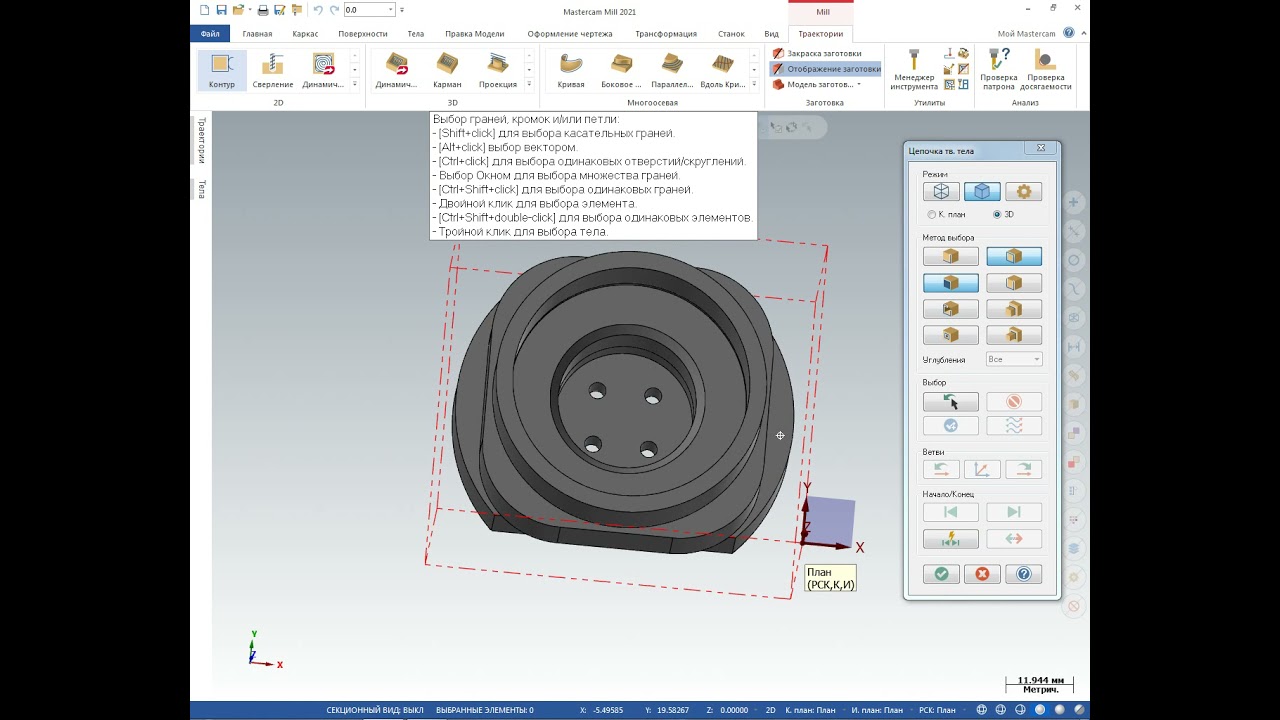Pick the Параллел... multiaxis toolpath
1280x720 pixels.
point(672,71)
